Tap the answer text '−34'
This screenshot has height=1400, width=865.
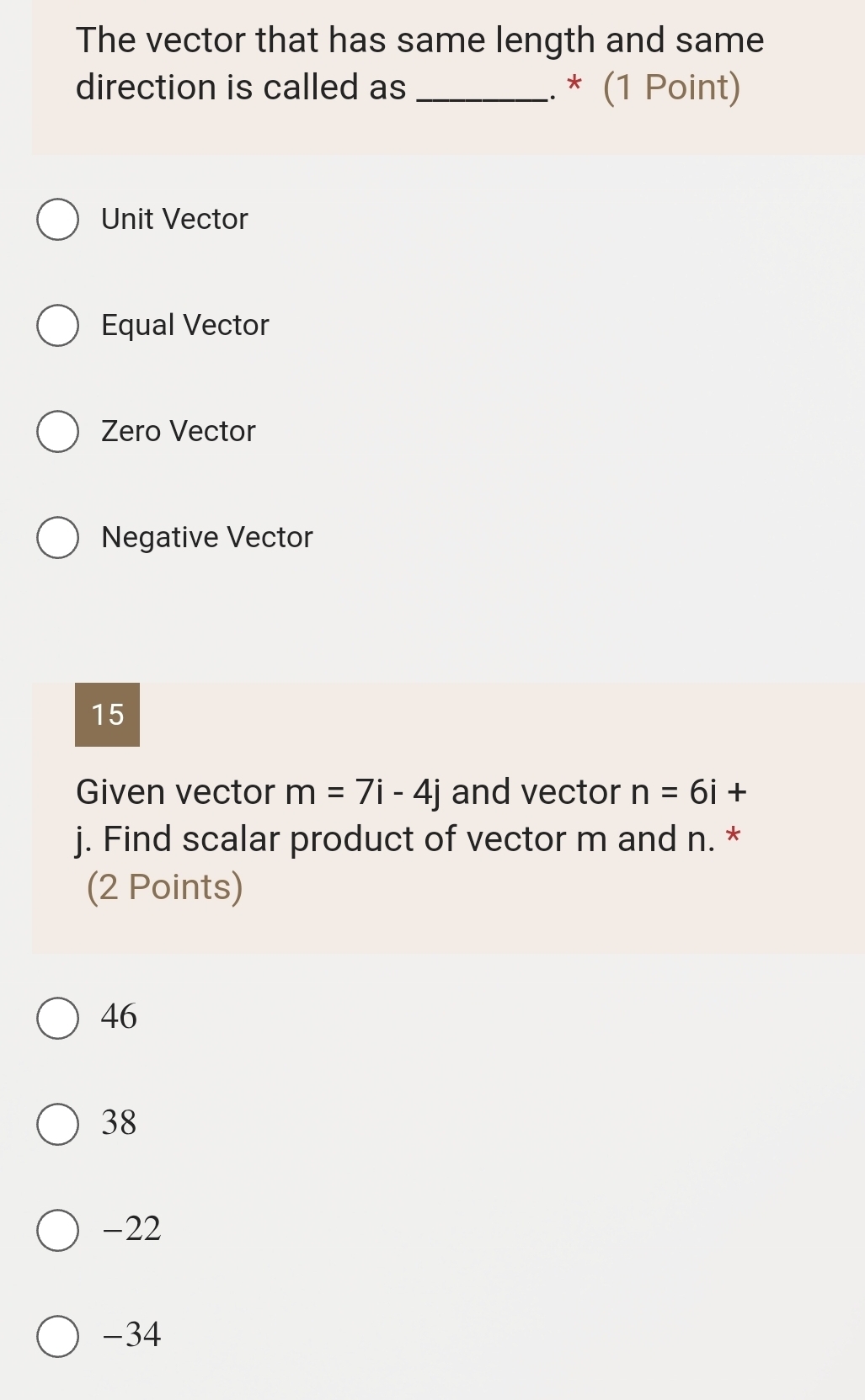click(x=131, y=1335)
